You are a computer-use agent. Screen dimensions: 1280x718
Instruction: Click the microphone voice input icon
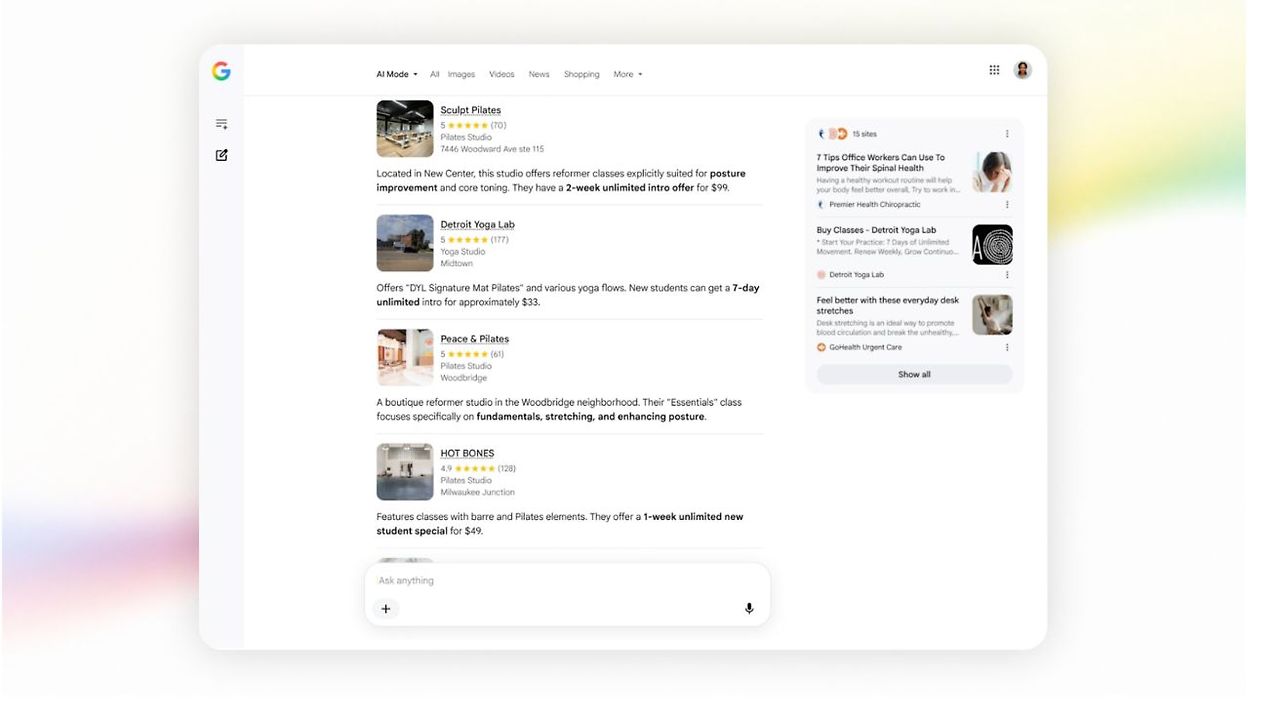click(749, 608)
